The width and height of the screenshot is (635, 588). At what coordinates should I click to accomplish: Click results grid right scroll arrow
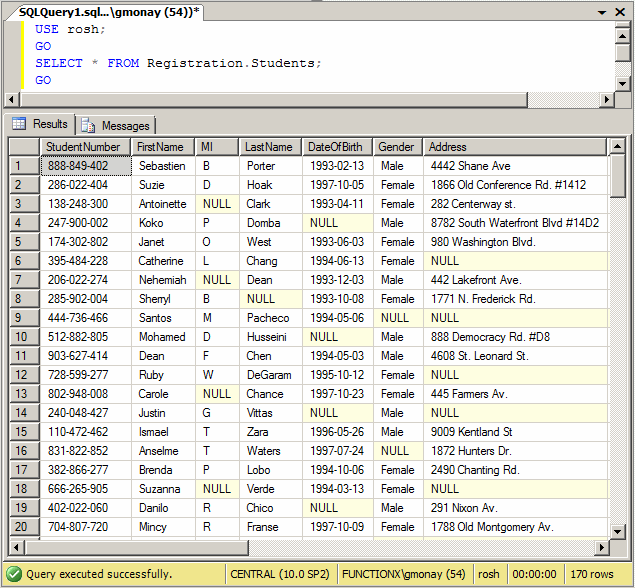(x=602, y=548)
